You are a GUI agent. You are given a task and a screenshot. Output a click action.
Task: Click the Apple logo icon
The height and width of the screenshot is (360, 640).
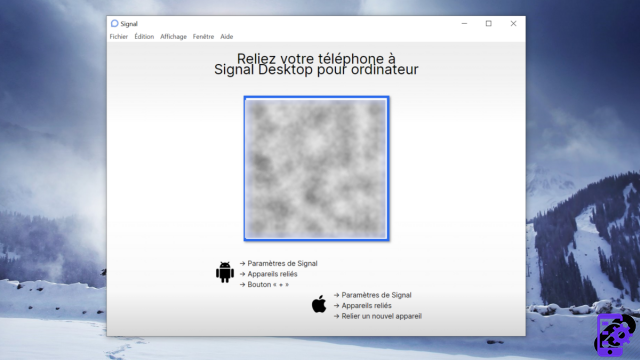pyautogui.click(x=319, y=304)
